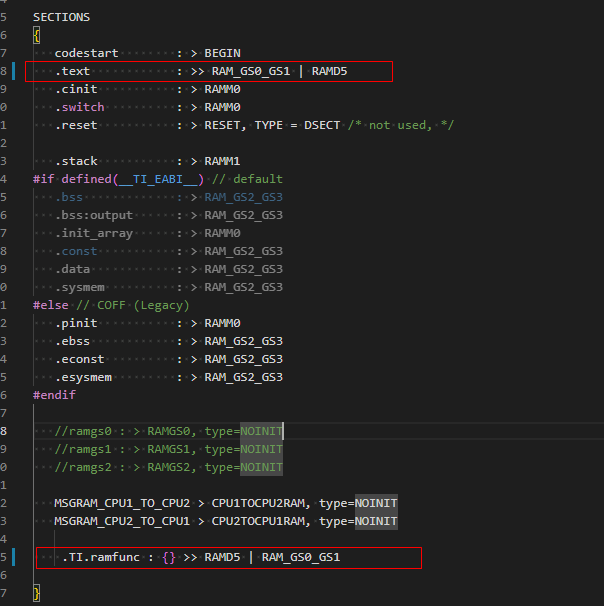Click DSECT on the .reset line
The height and width of the screenshot is (606, 604).
tap(322, 125)
